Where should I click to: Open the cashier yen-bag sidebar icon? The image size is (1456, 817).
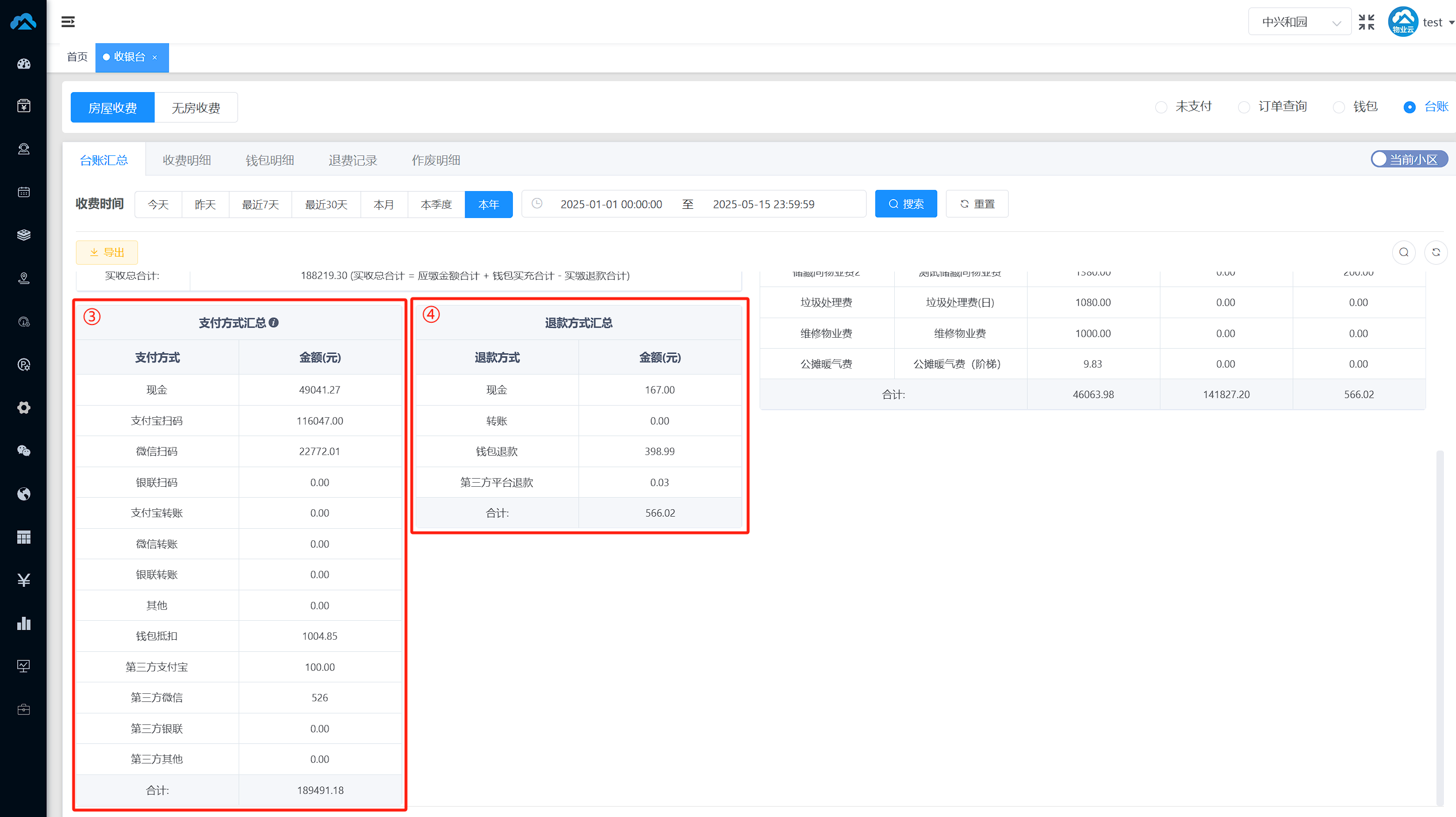pyautogui.click(x=24, y=106)
